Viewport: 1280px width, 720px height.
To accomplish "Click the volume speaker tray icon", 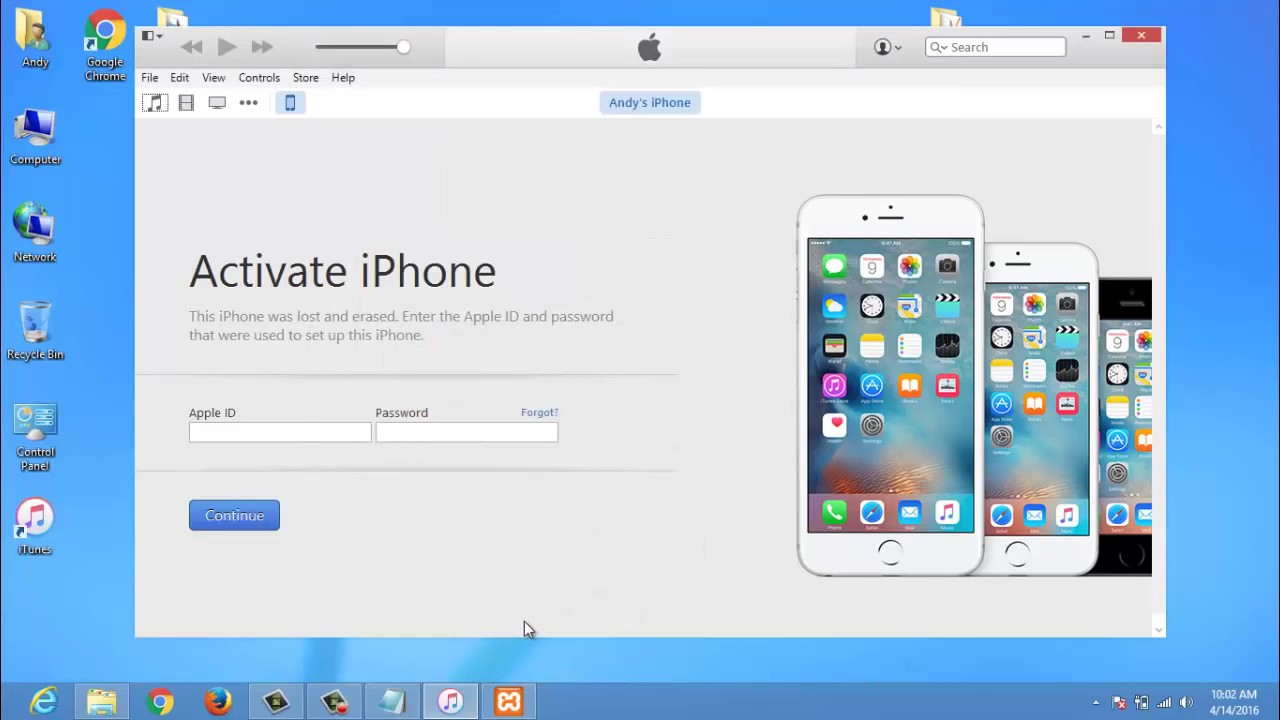I will pyautogui.click(x=1187, y=703).
